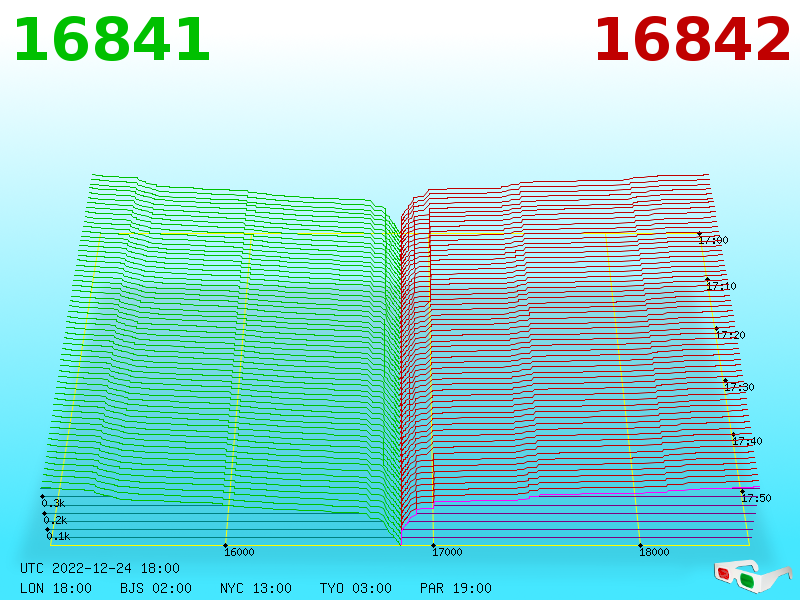The width and height of the screenshot is (800, 600).
Task: Click the 17:10 time axis marker
Action: (721, 286)
